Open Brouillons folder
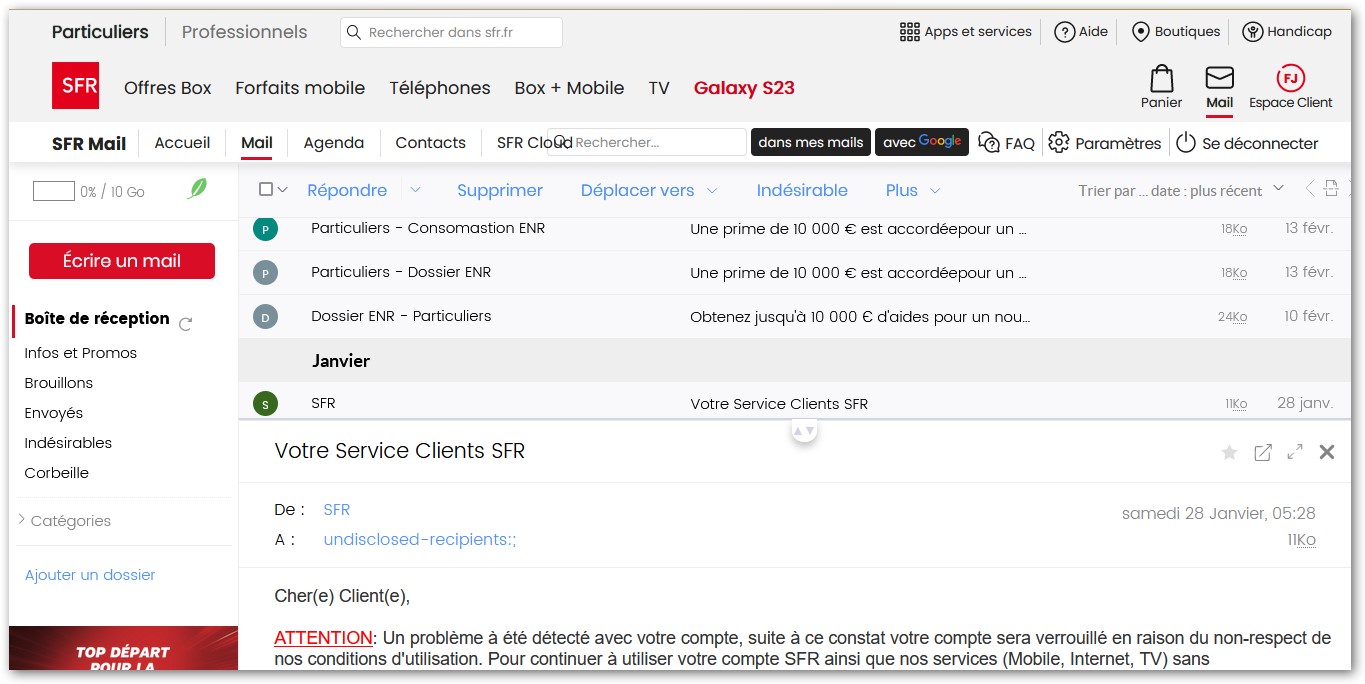1365x684 pixels. 59,383
